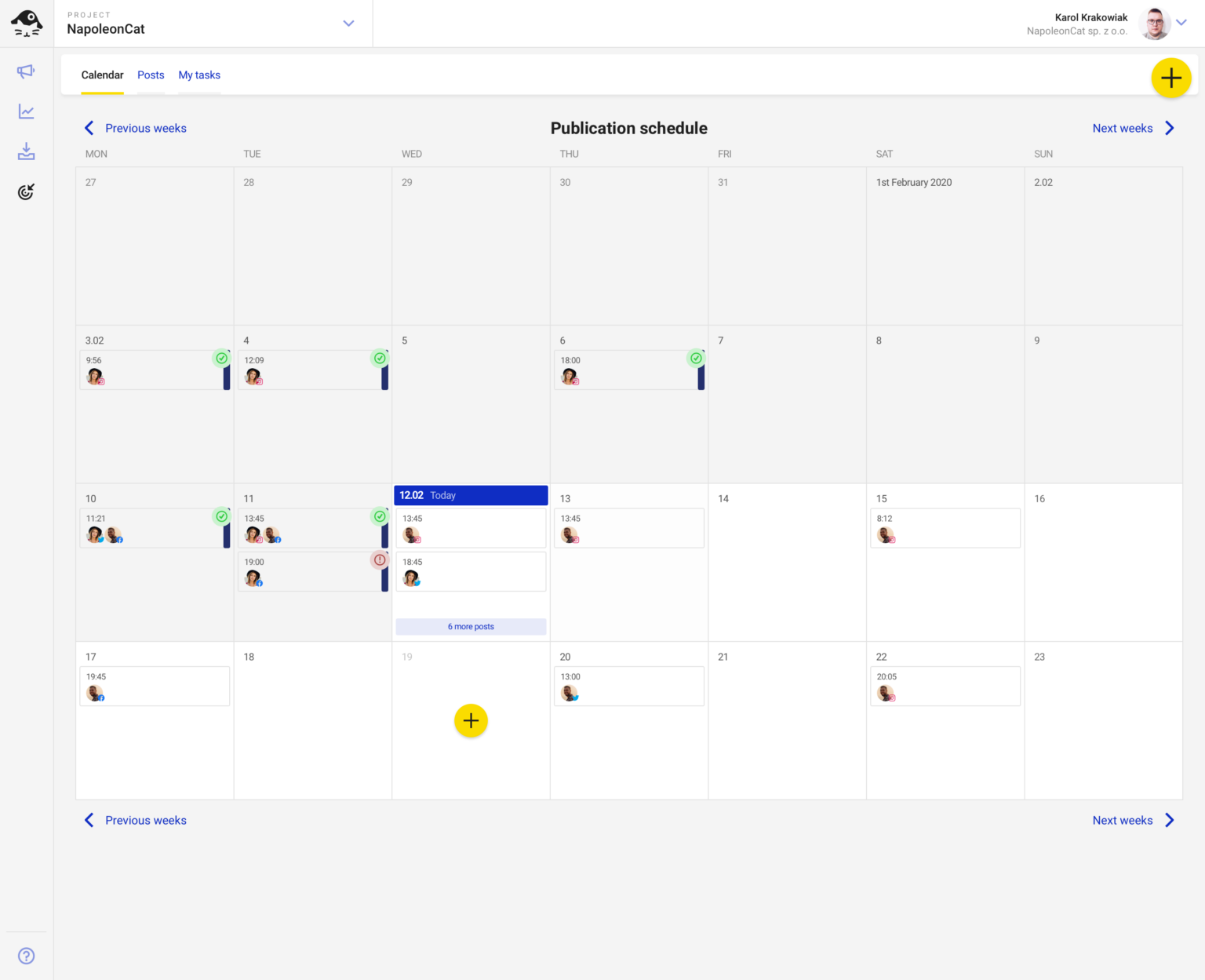
Task: Click the NapoleonCat cat logo
Action: tap(26, 23)
